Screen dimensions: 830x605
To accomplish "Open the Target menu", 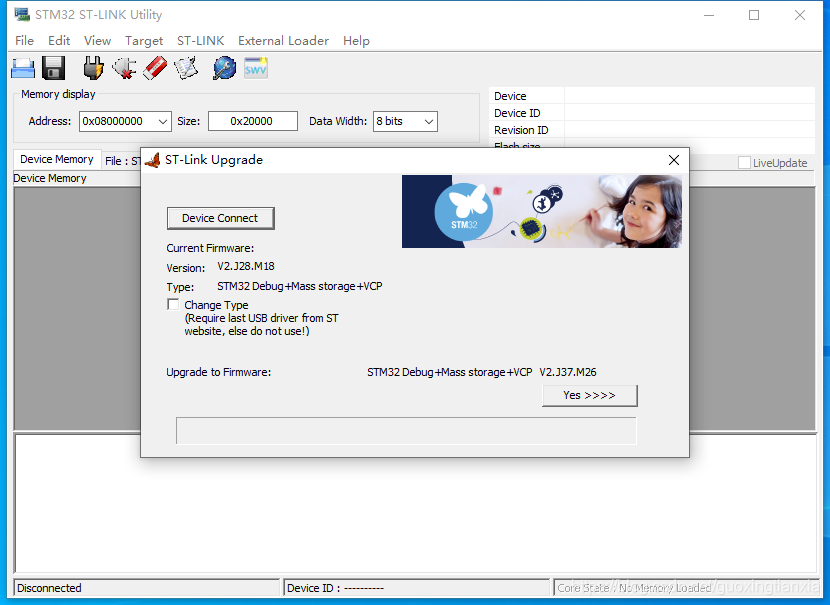I will pyautogui.click(x=144, y=41).
